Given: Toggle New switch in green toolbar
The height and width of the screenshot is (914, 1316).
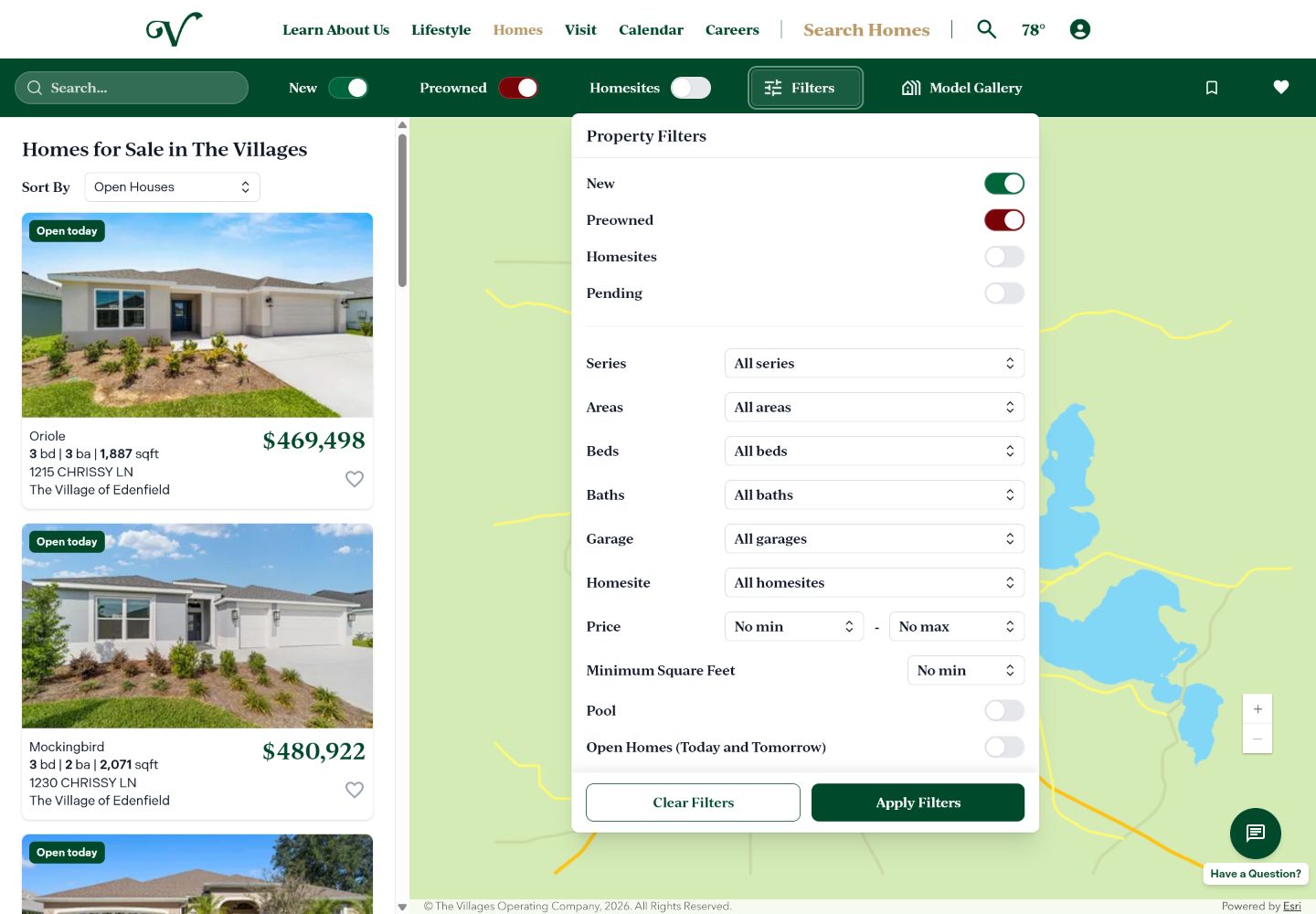Looking at the screenshot, I should click(x=348, y=88).
